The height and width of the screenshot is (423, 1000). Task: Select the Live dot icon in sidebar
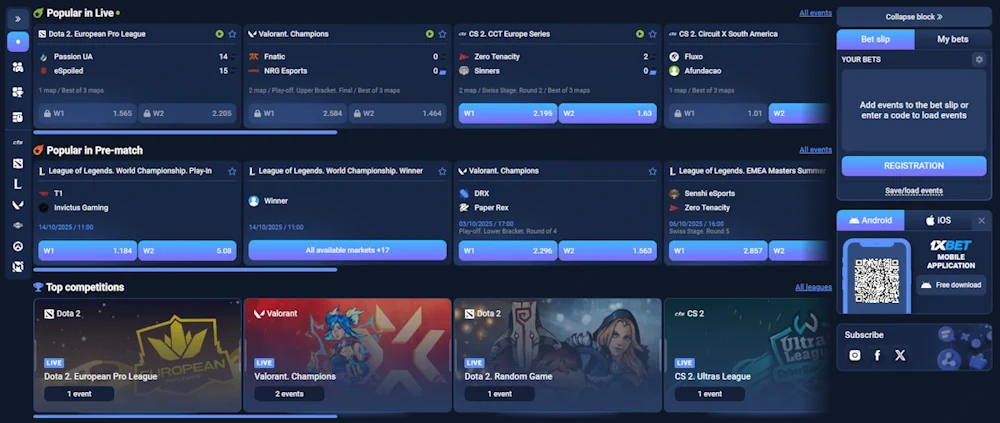coord(18,41)
